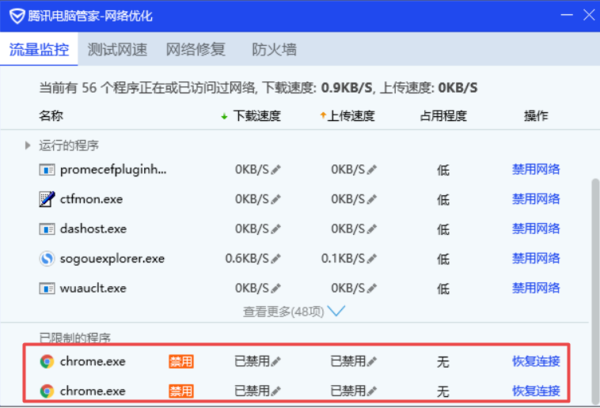This screenshot has width=600, height=408.
Task: Restore connection for second chrome.exe
Action: coord(536,391)
